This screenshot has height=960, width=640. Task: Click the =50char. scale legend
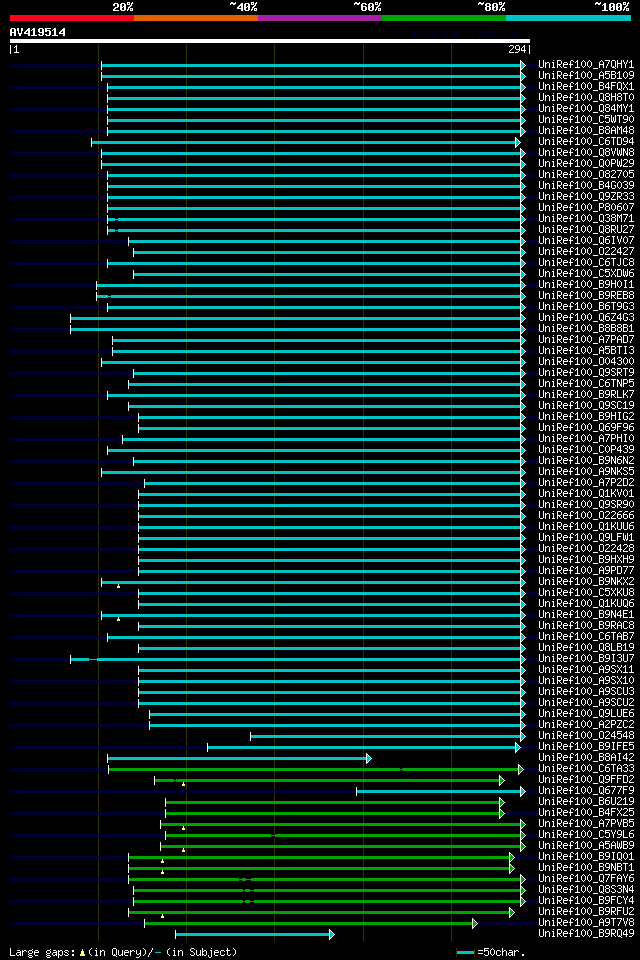pyautogui.click(x=491, y=953)
